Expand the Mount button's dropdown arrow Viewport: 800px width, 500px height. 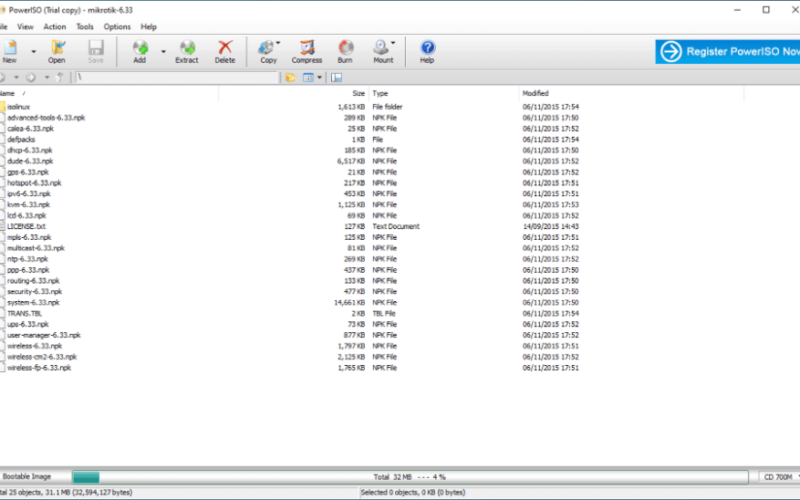393,43
